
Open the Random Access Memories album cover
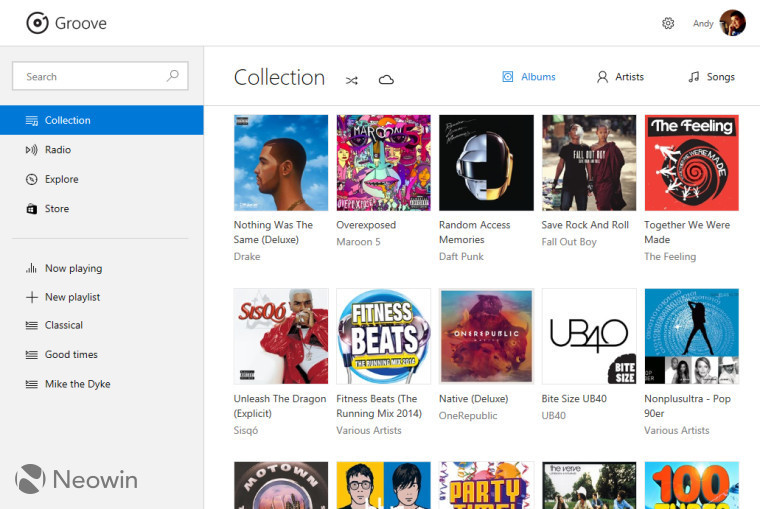click(486, 162)
